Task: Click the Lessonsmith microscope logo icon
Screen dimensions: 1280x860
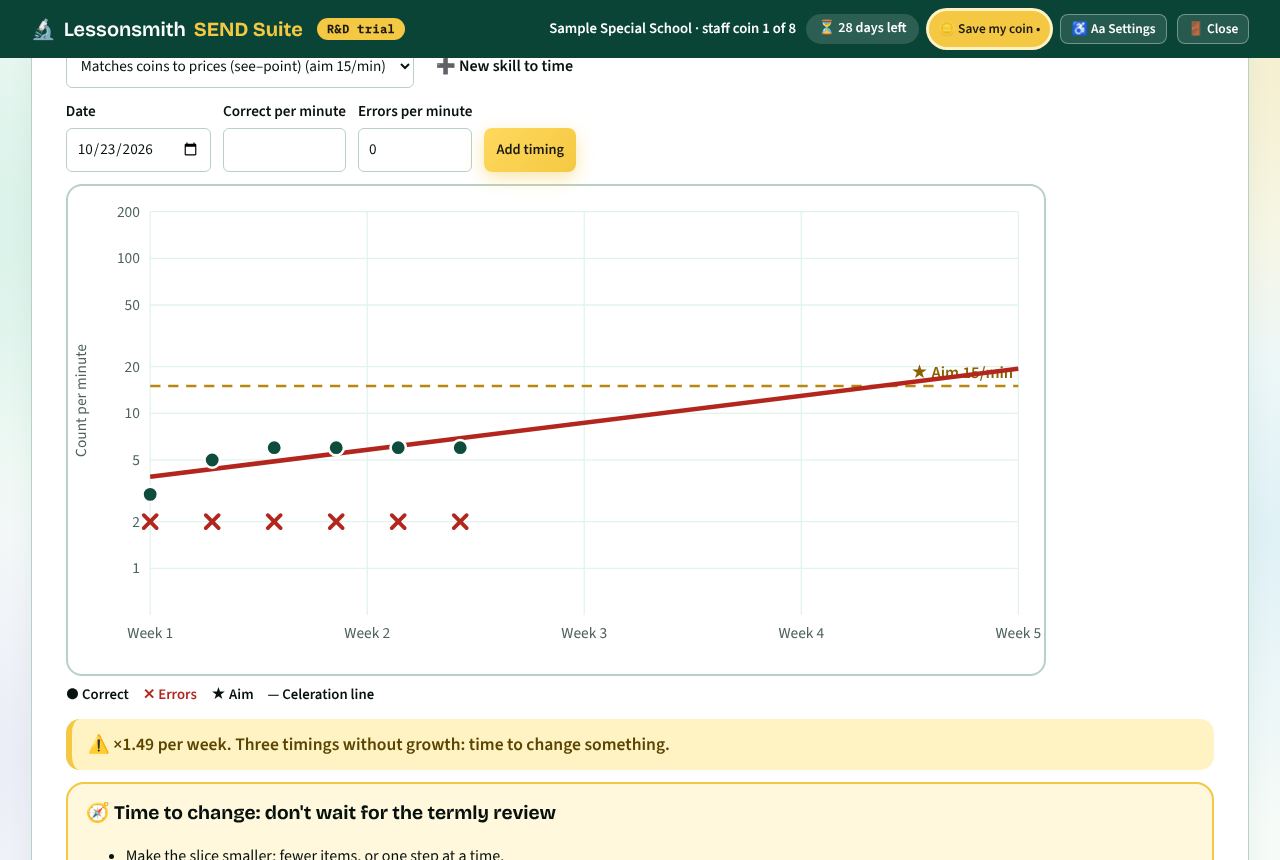Action: coord(43,29)
